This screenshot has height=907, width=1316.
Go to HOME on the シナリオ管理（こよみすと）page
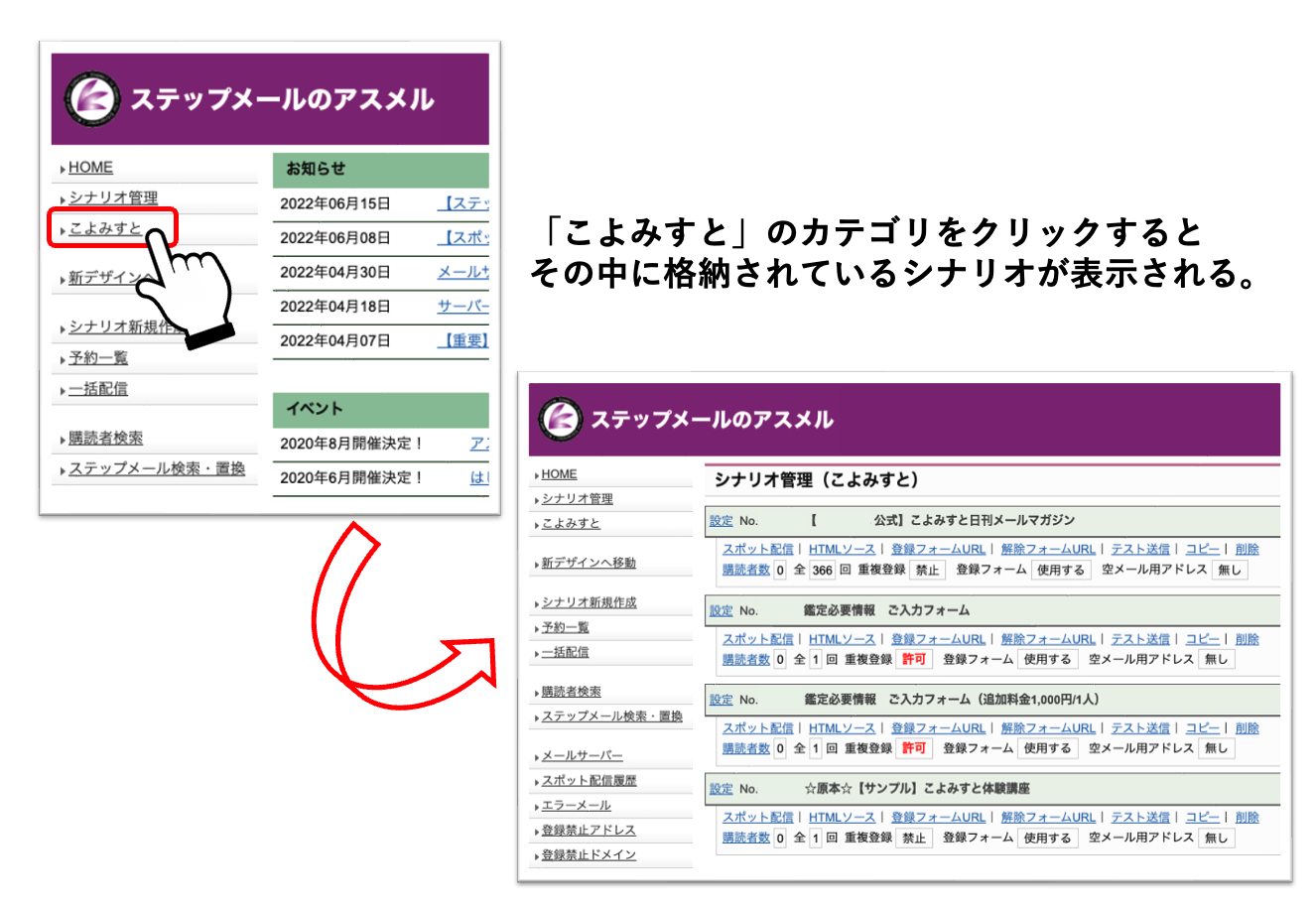point(559,474)
